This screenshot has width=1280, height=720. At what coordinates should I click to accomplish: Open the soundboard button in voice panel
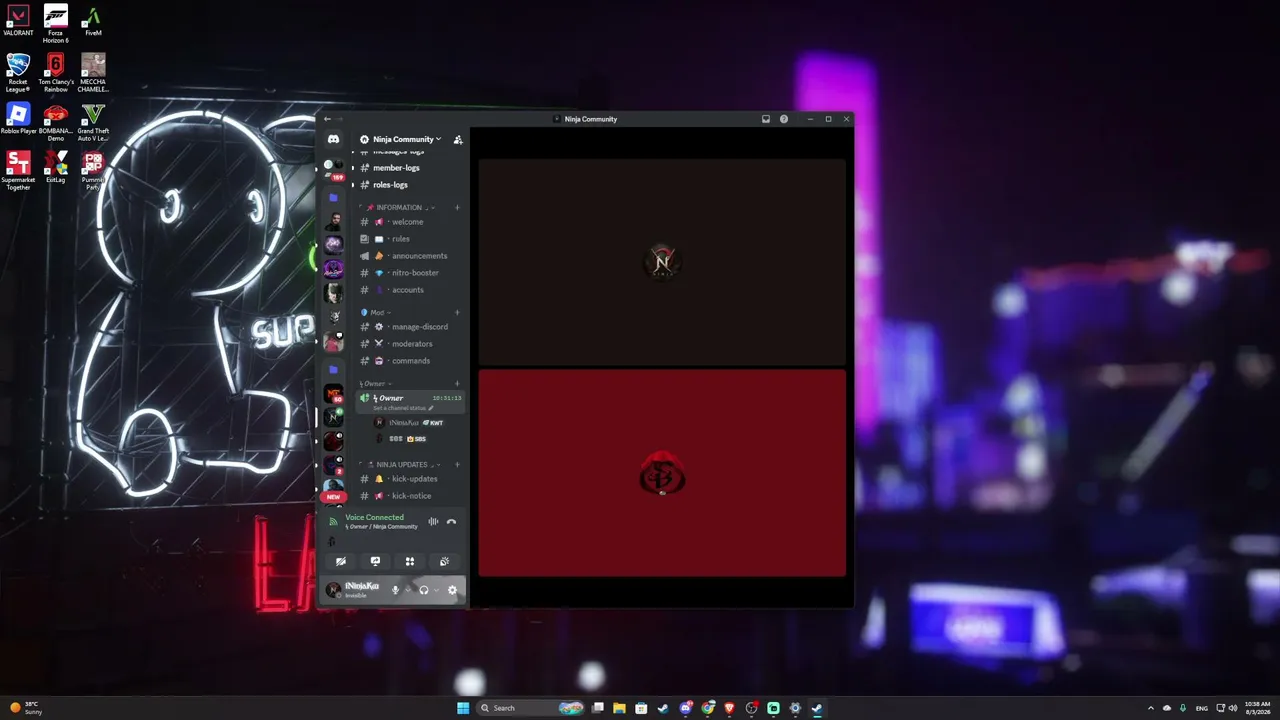coord(444,561)
